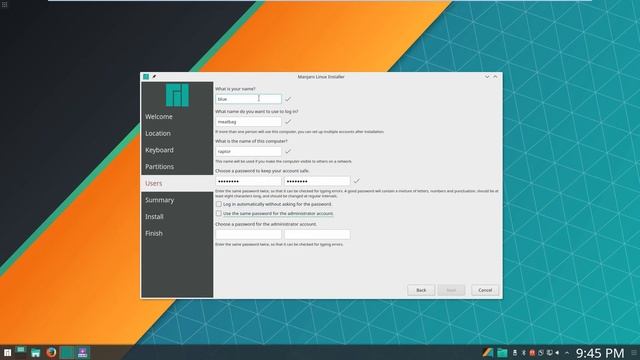
Task: Select the Finish step in sidebar
Action: 177,234
